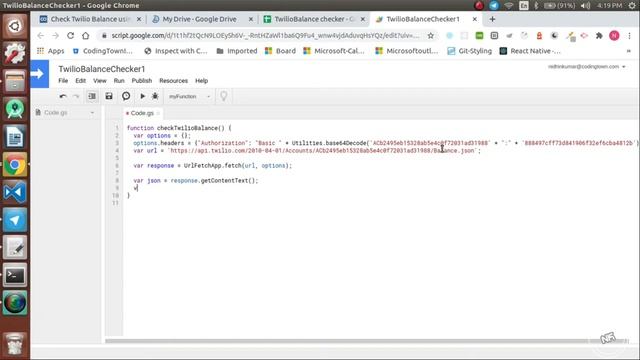The height and width of the screenshot is (360, 640).
Task: Open account dropdown next to email address
Action: click(x=624, y=67)
